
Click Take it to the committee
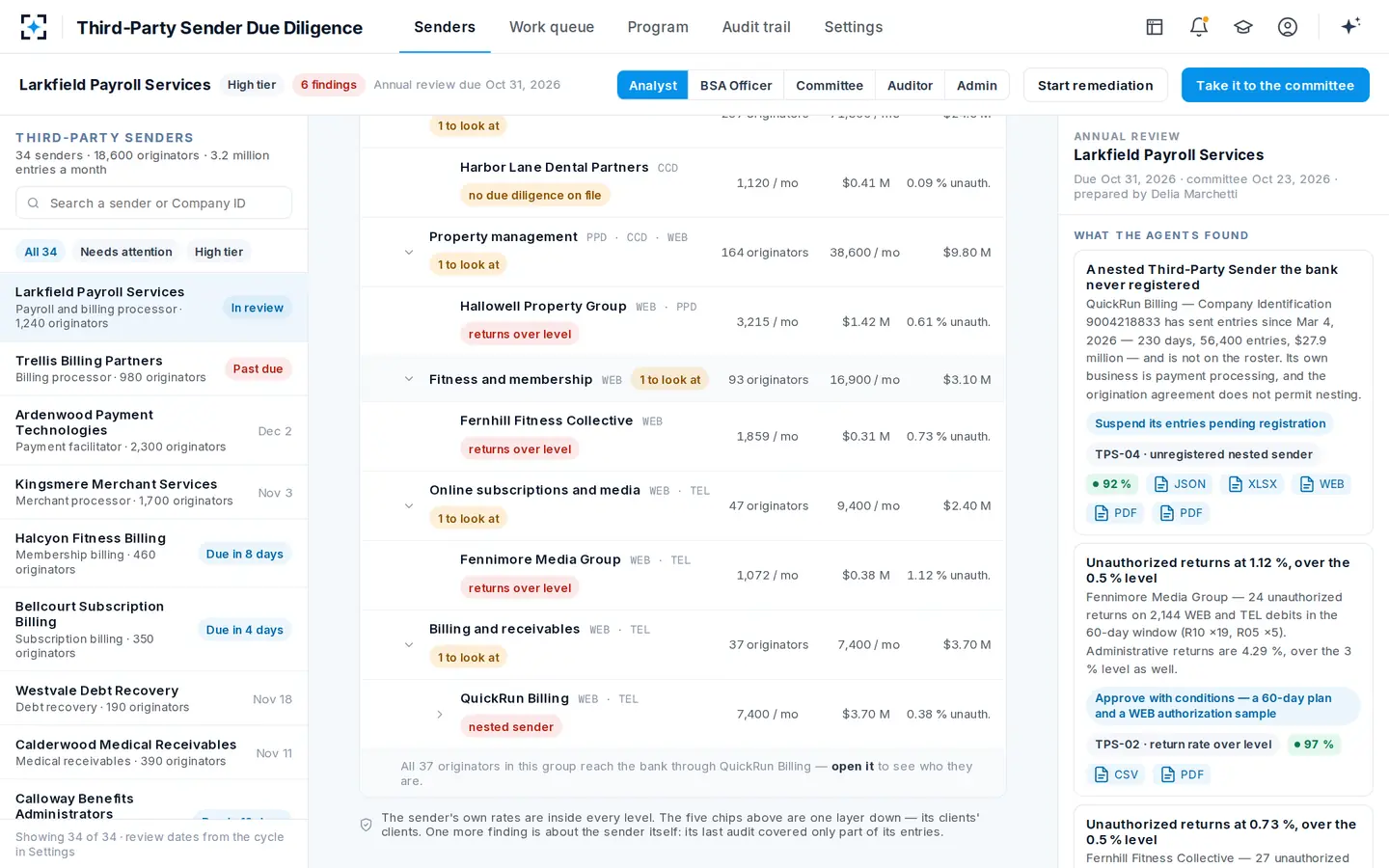[1275, 85]
